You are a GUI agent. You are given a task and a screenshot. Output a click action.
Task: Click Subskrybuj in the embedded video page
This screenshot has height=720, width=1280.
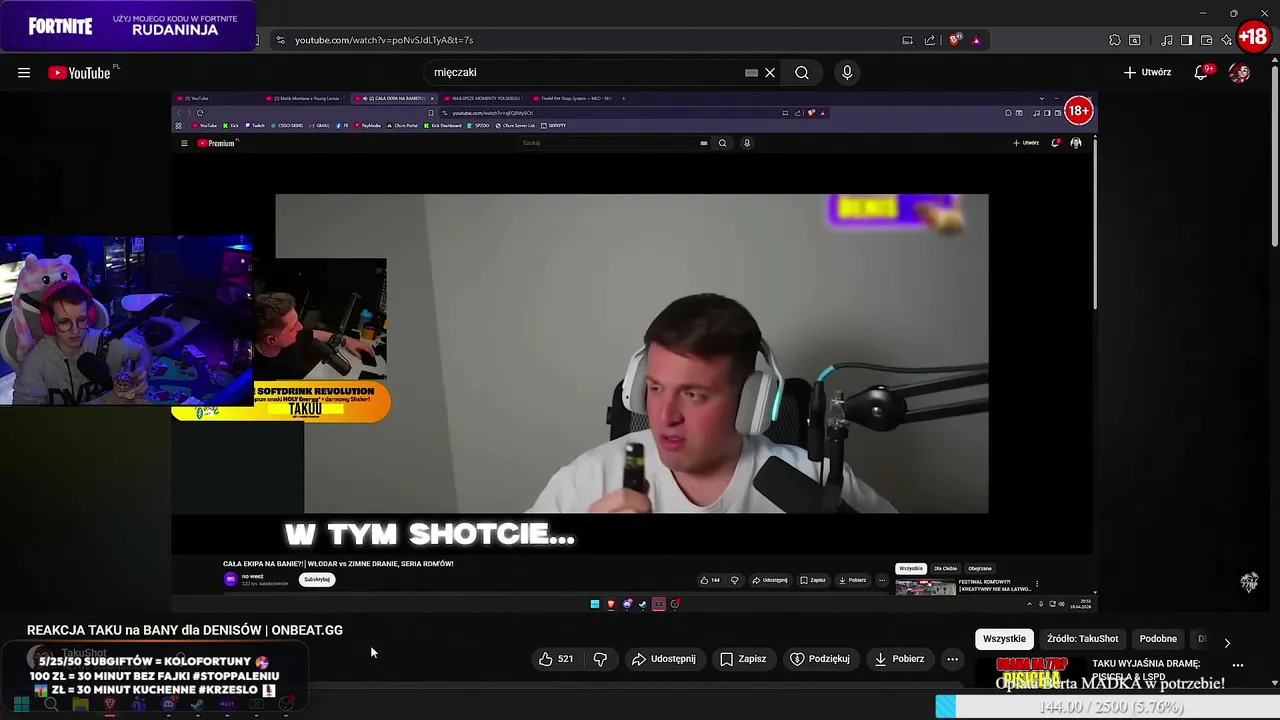click(x=317, y=579)
